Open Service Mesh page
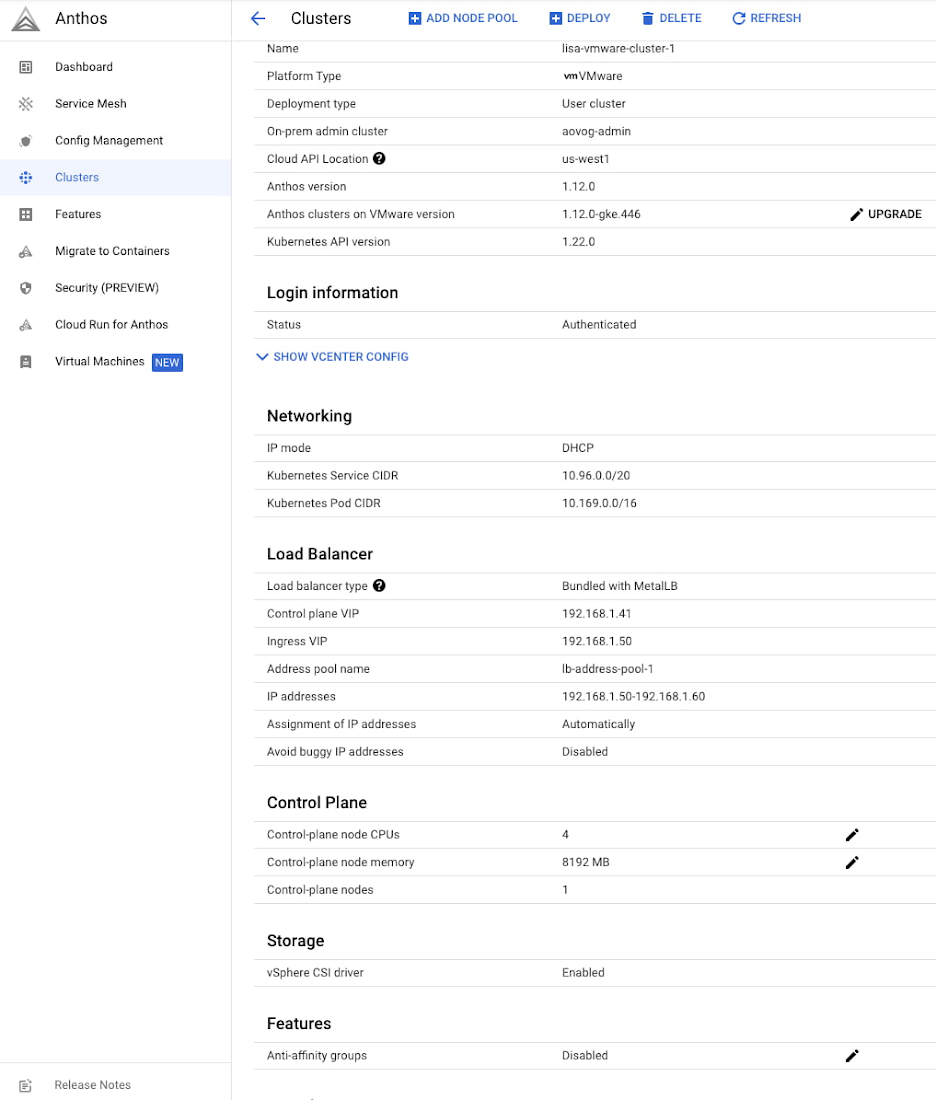 pos(91,103)
